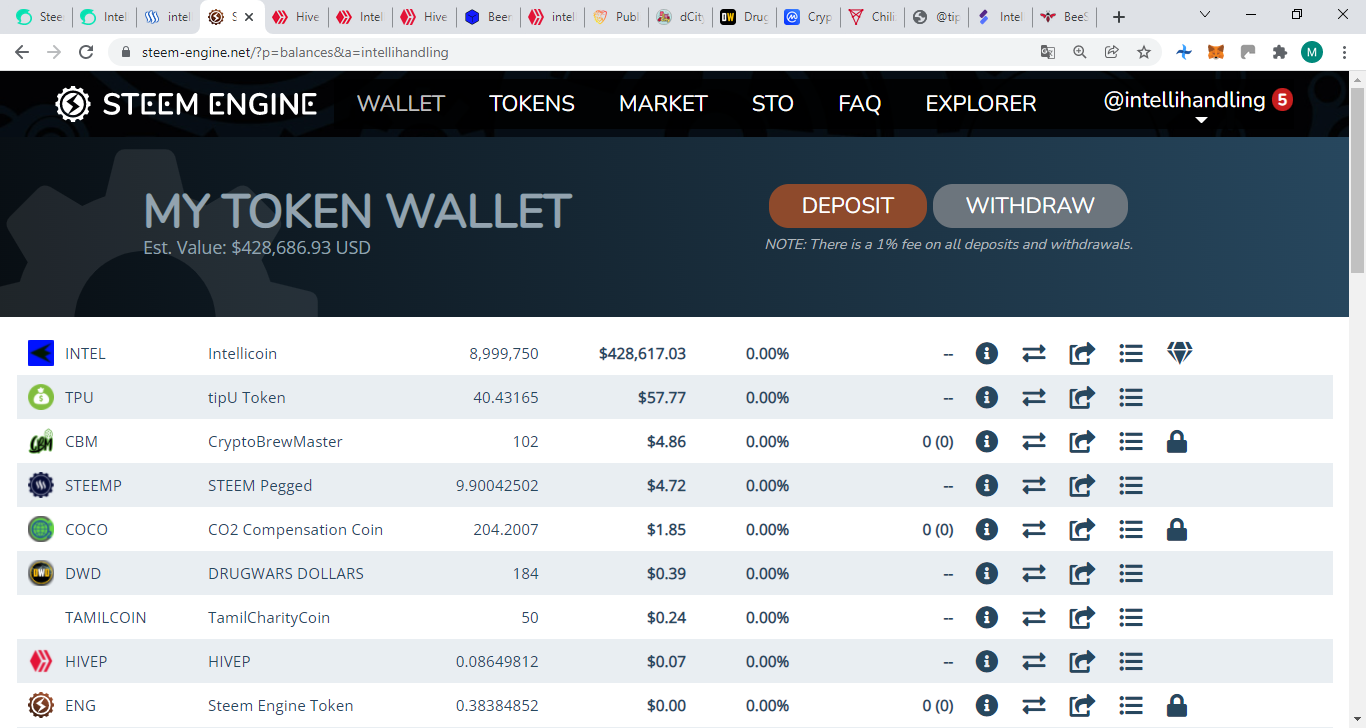Click the DEPOSIT button

click(848, 206)
